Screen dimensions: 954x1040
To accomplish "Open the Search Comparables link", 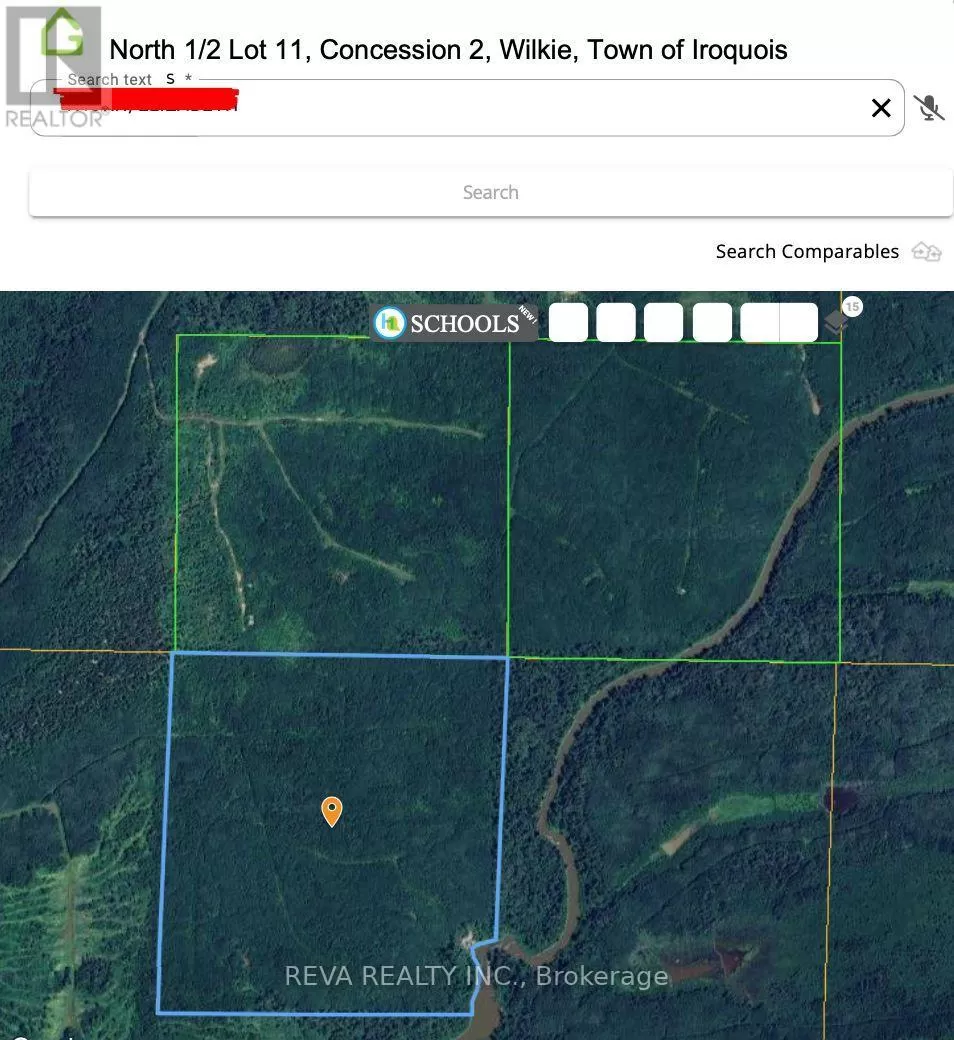I will click(807, 252).
